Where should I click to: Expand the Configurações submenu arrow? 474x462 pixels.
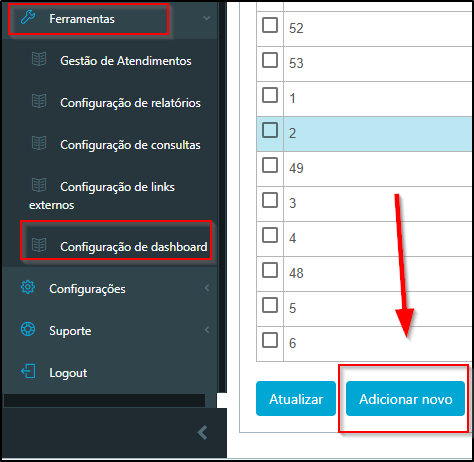tap(207, 288)
